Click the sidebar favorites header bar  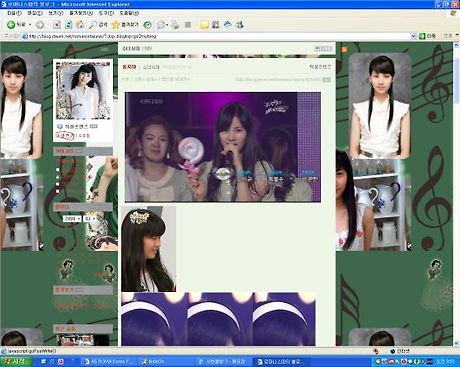tap(83, 290)
